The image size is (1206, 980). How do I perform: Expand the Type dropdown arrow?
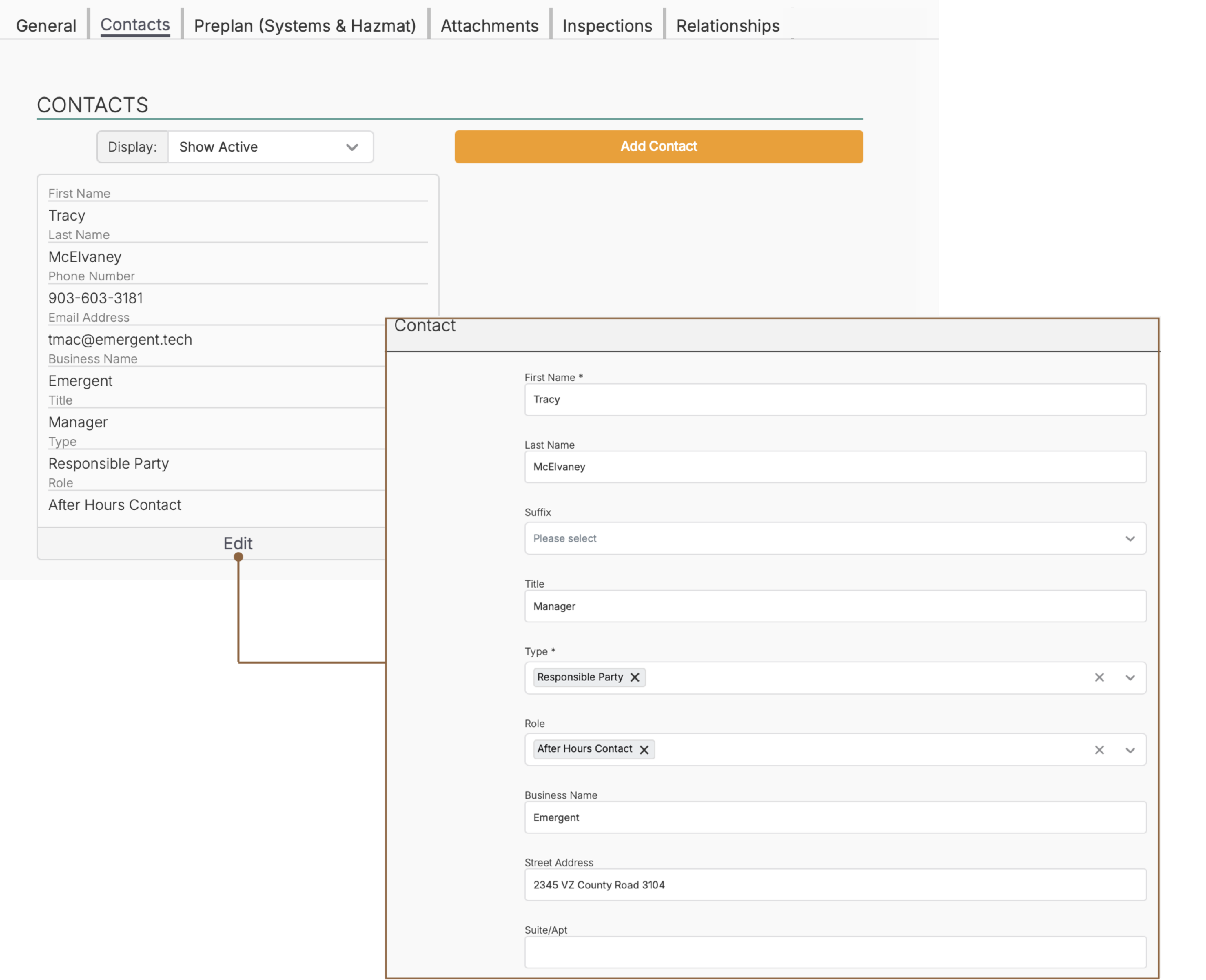point(1130,677)
